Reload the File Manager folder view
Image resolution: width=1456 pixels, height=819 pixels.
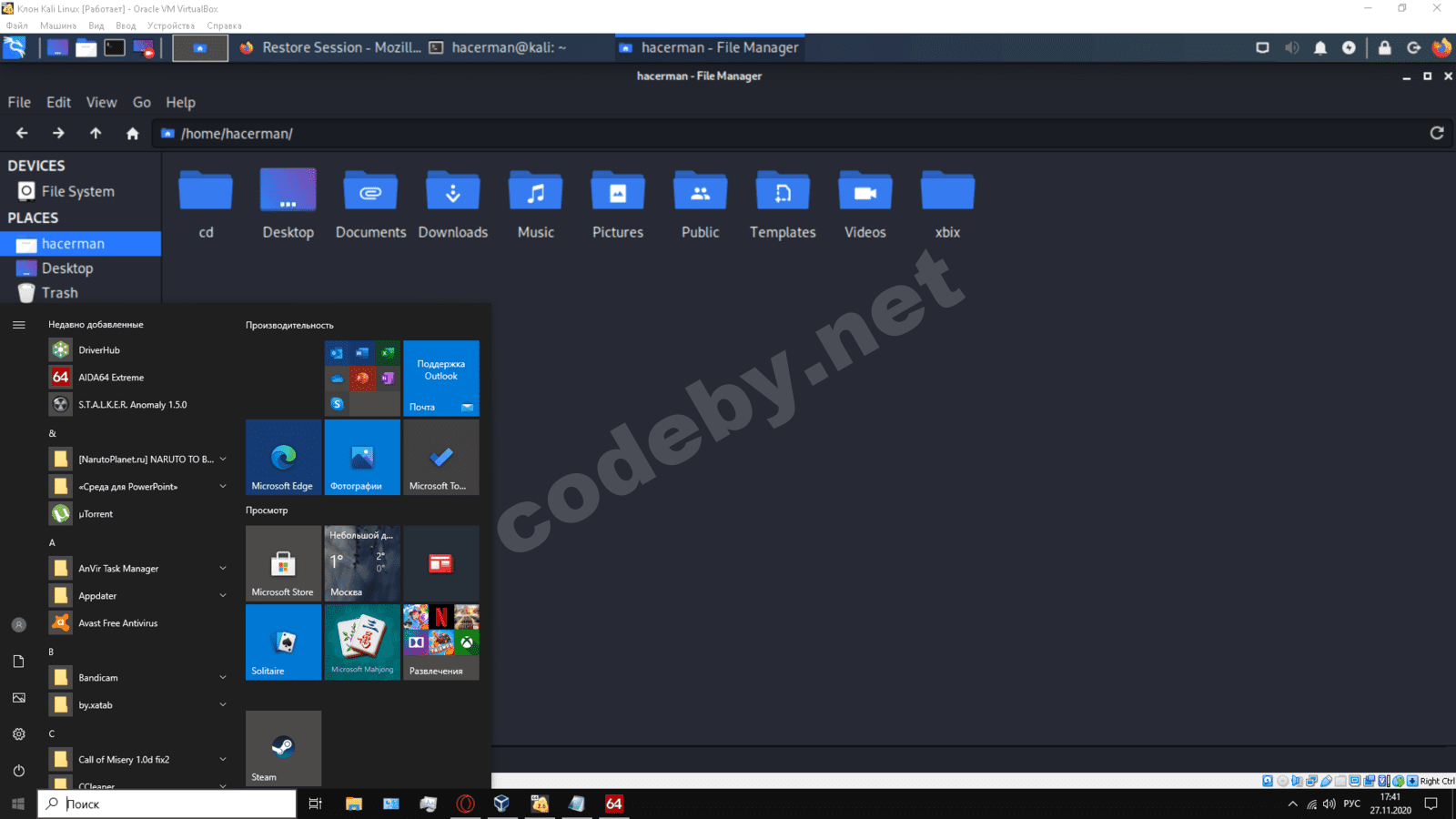coord(1437,134)
